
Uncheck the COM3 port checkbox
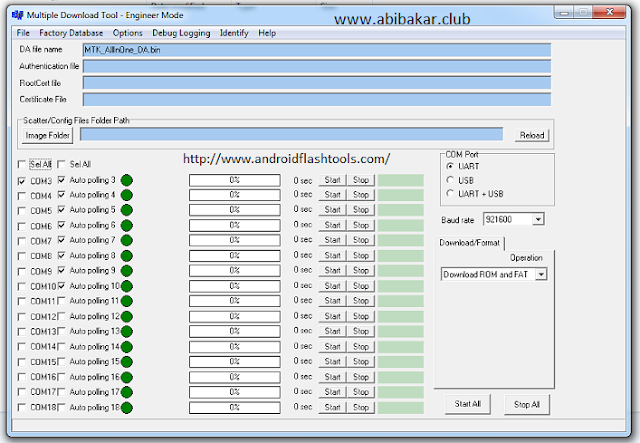pos(22,181)
